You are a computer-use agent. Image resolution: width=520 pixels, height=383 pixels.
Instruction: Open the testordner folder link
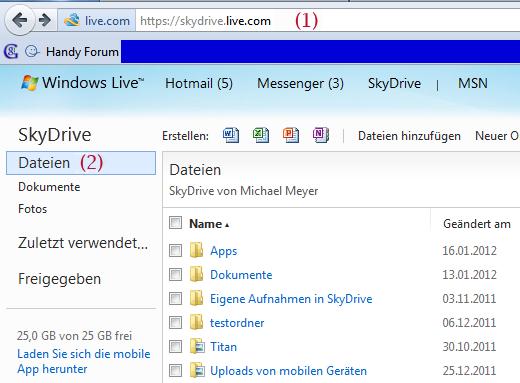pyautogui.click(x=237, y=323)
